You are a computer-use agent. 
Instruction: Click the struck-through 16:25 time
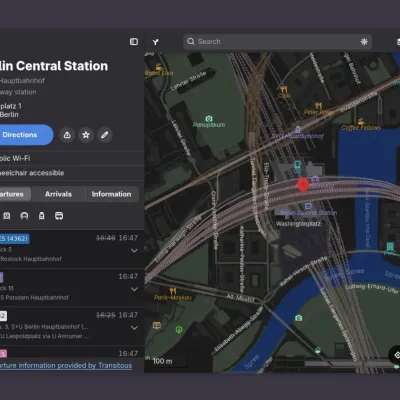tap(106, 315)
